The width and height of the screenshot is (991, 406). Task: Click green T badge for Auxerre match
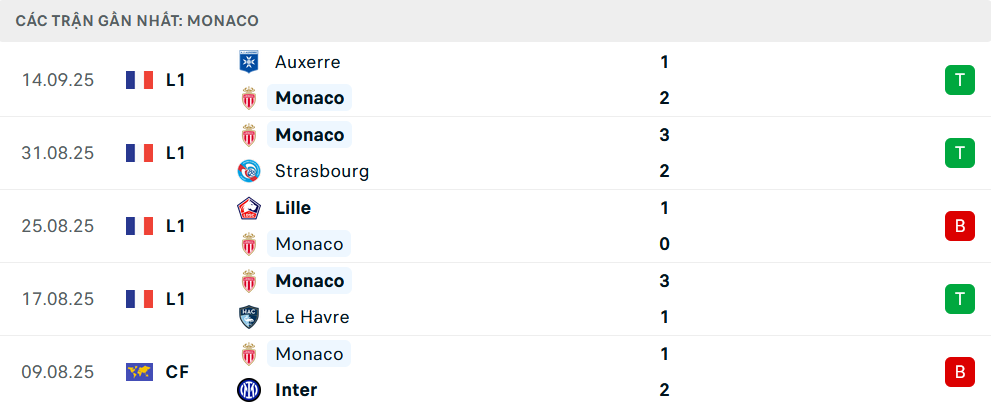point(959,80)
